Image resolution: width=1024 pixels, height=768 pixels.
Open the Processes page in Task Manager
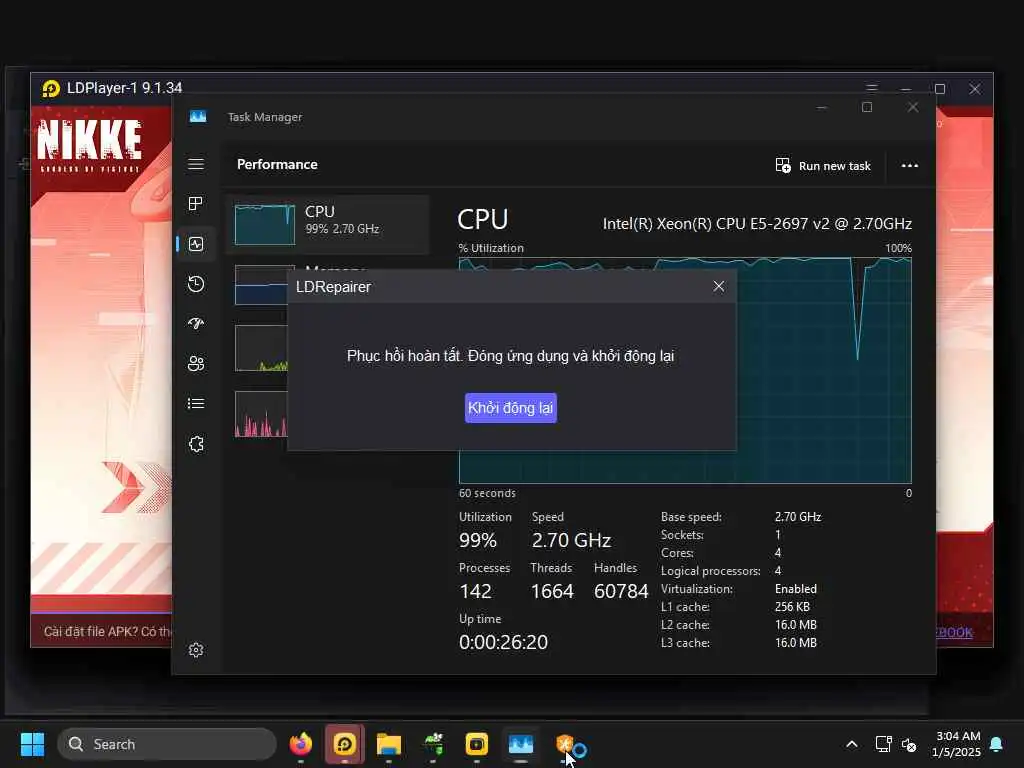[x=196, y=204]
